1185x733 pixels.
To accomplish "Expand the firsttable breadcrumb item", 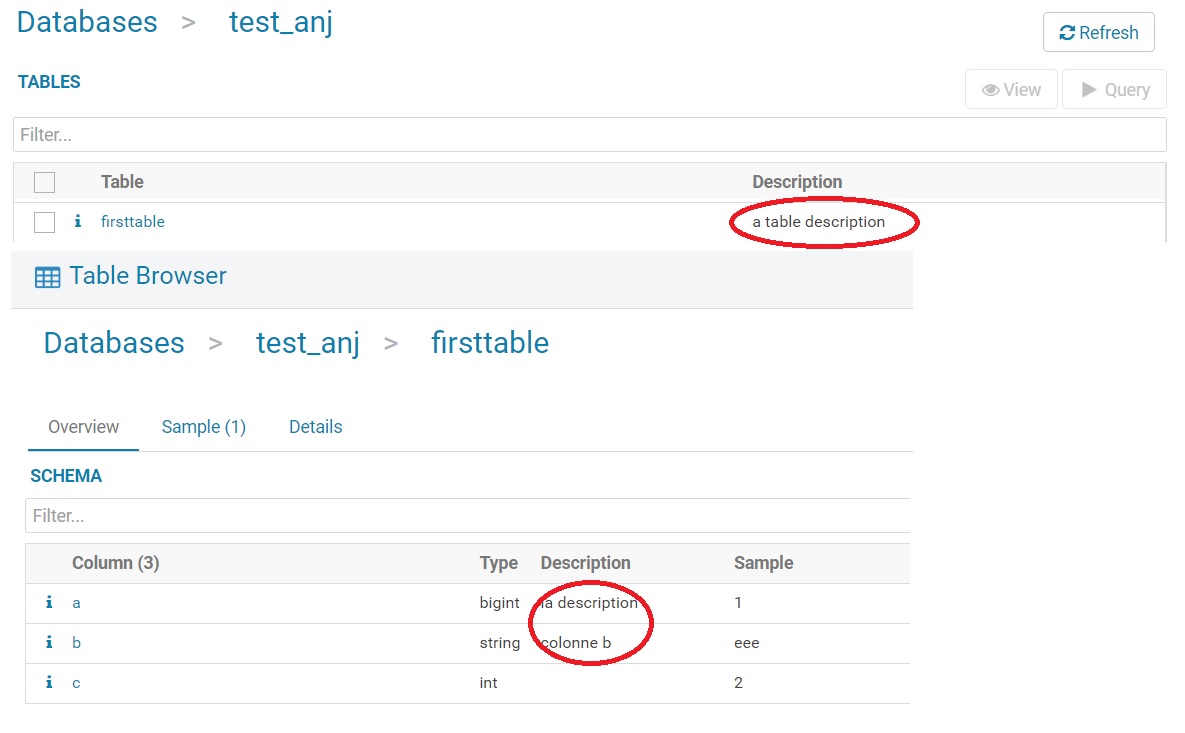I will pyautogui.click(x=489, y=342).
